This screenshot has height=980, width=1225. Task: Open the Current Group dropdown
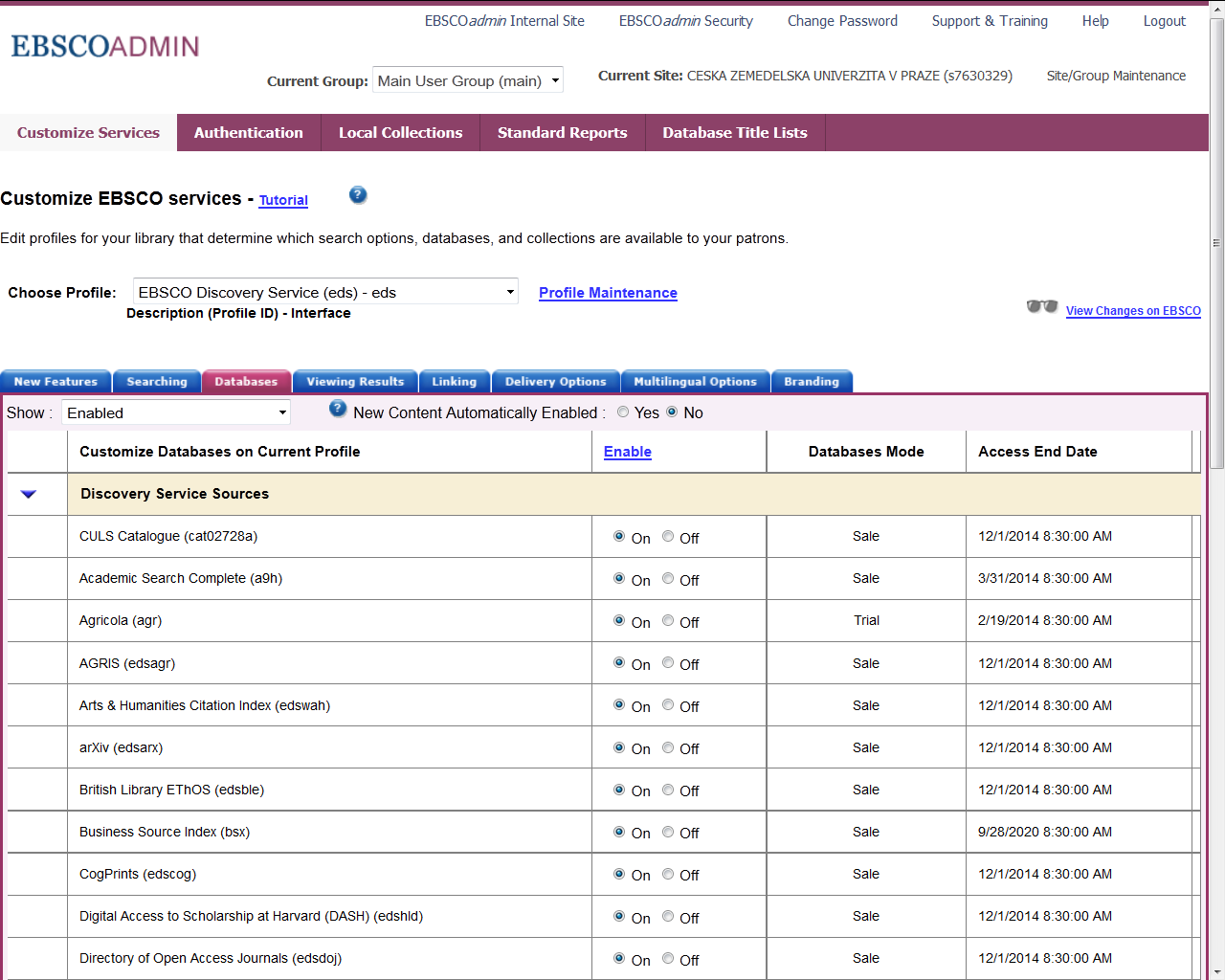coord(468,80)
